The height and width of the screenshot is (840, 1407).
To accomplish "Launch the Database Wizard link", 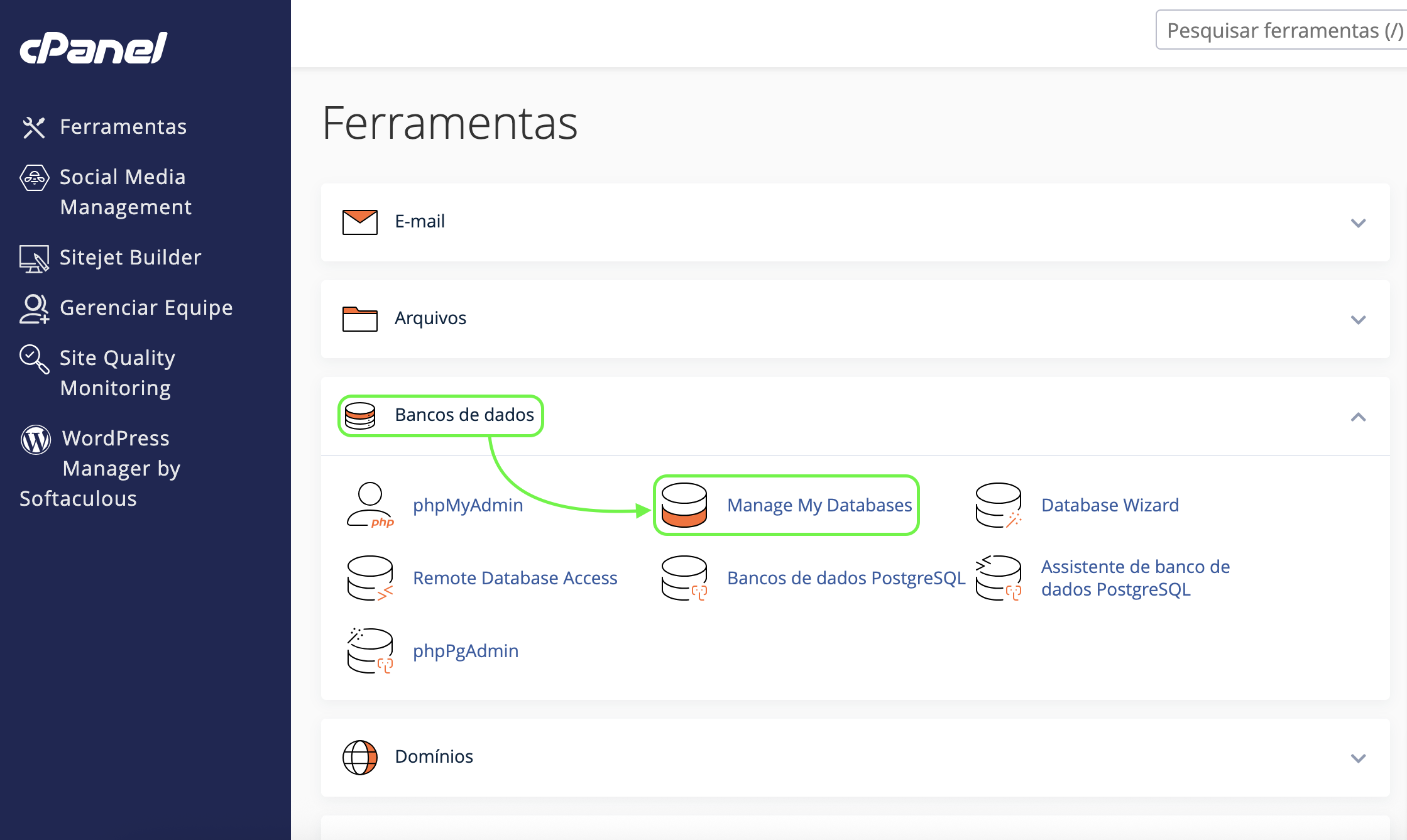I will click(x=1110, y=505).
